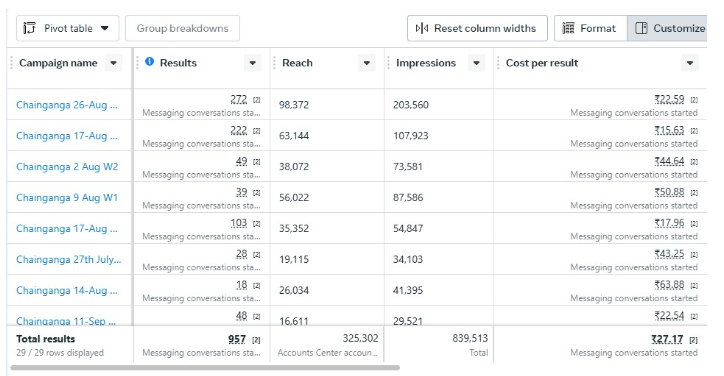Open campaign Chainganga 14-Aug link
This screenshot has width=724, height=376.
[67, 291]
